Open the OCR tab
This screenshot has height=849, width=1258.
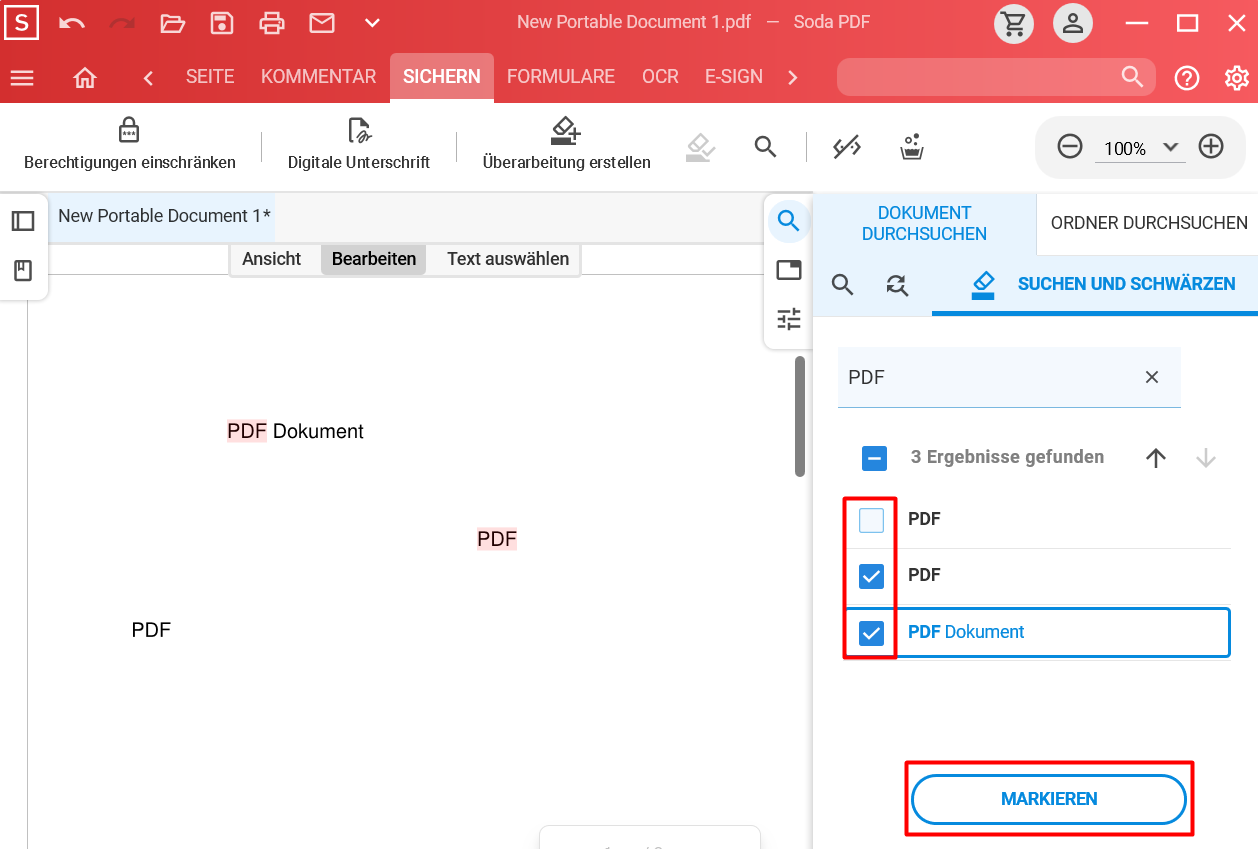(x=660, y=77)
